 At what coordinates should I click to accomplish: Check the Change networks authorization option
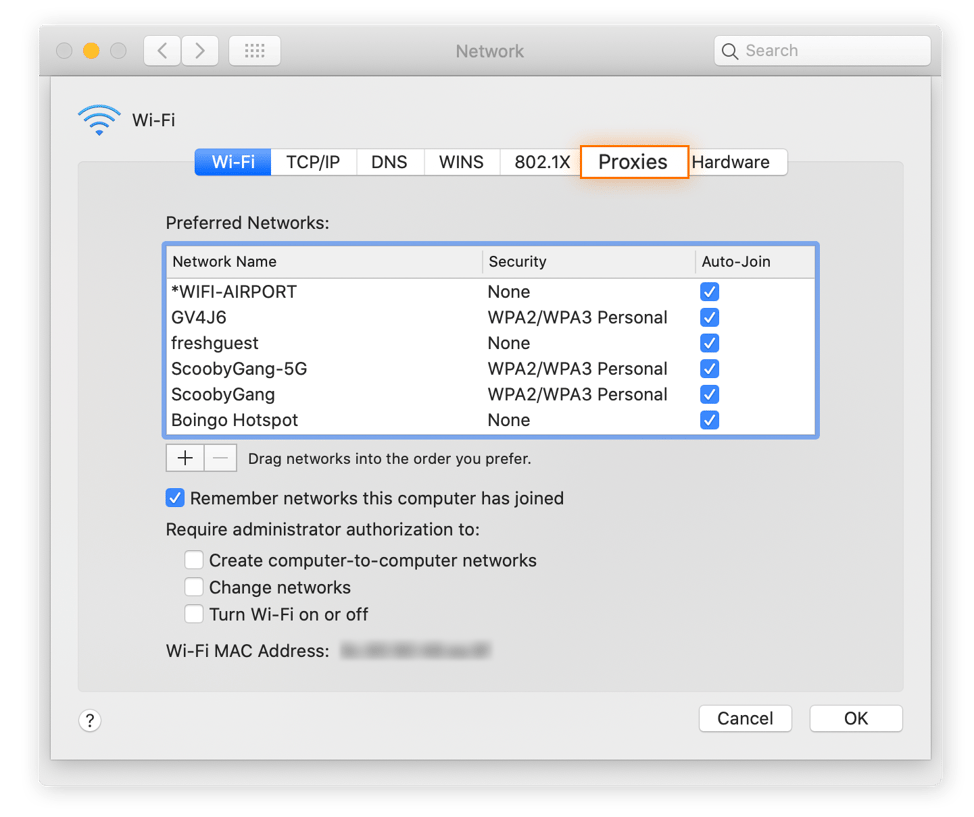click(194, 587)
